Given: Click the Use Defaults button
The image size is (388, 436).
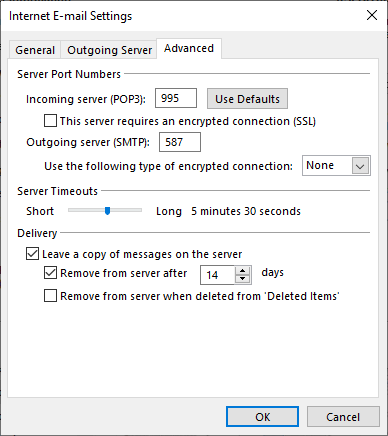Looking at the screenshot, I should [x=247, y=99].
